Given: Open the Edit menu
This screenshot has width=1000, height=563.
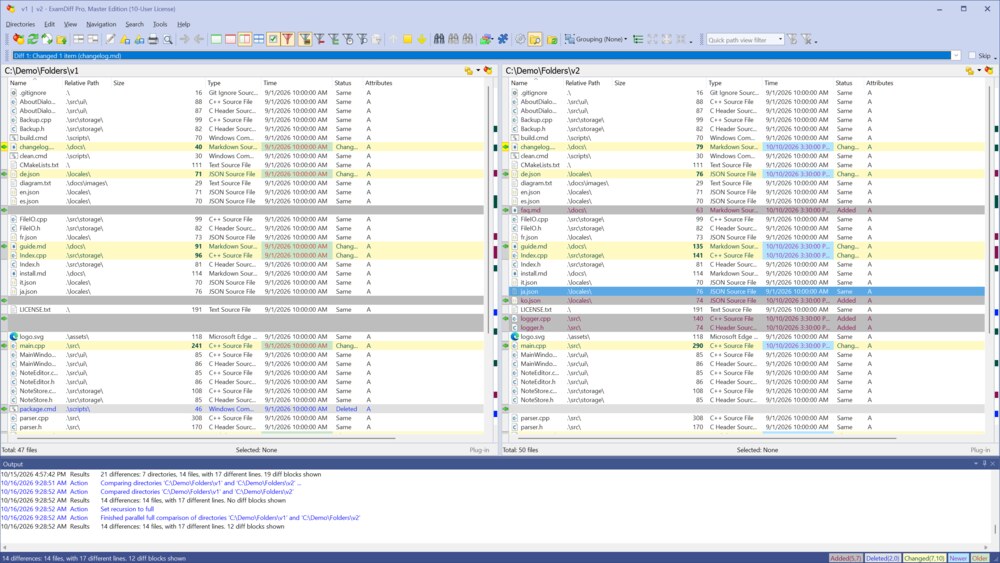Looking at the screenshot, I should pyautogui.click(x=49, y=24).
